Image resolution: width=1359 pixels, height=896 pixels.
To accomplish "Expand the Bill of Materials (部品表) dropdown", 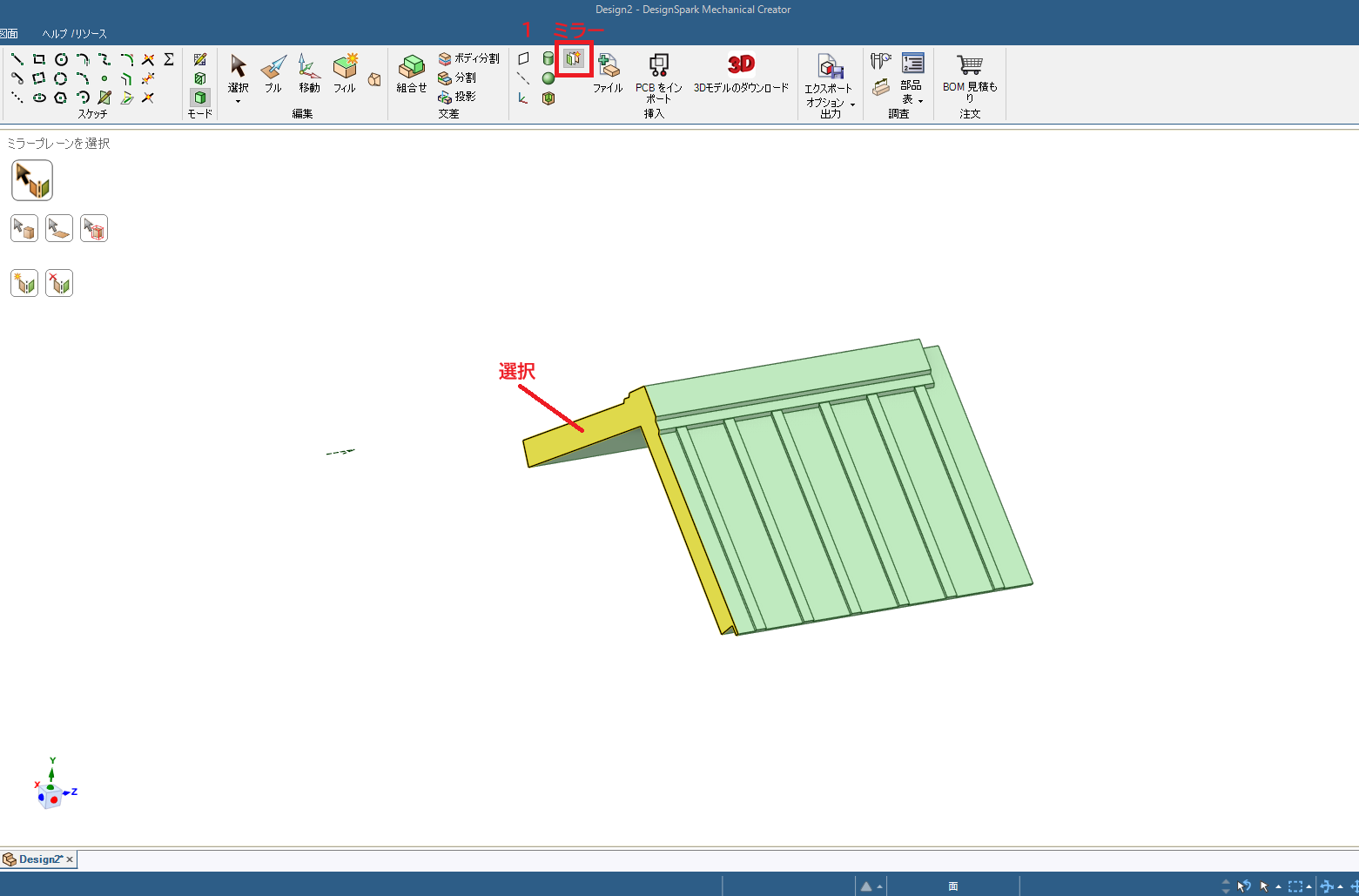I will coord(920,101).
